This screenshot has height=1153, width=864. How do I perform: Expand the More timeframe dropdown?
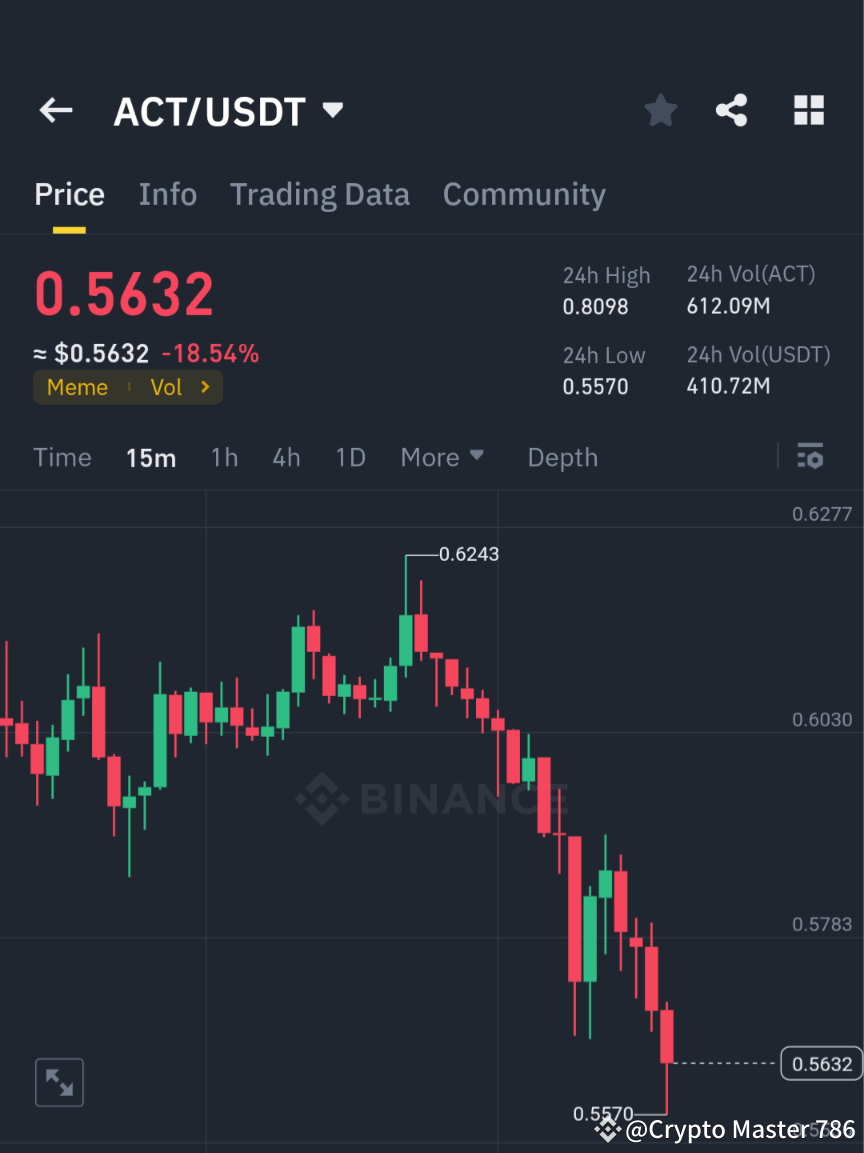[x=442, y=457]
